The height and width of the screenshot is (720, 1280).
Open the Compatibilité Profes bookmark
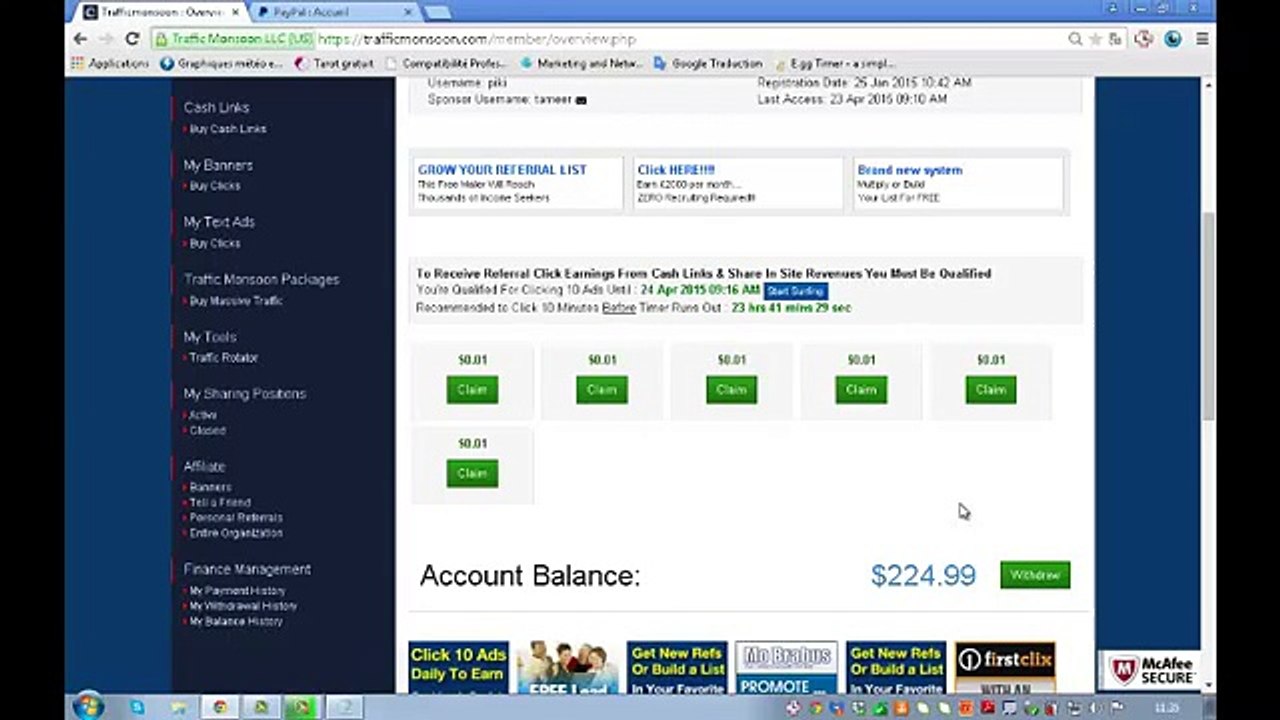coord(446,63)
